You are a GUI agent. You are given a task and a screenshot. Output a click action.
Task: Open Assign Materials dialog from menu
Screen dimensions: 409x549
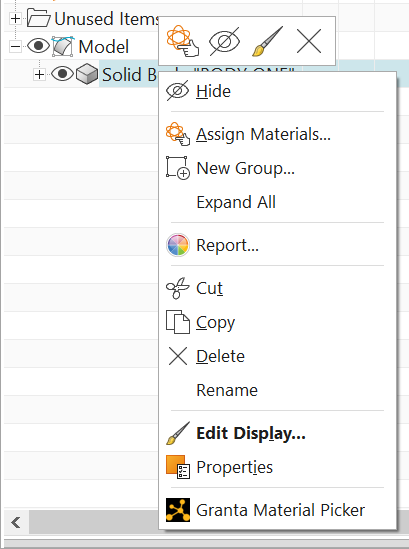coord(277,134)
